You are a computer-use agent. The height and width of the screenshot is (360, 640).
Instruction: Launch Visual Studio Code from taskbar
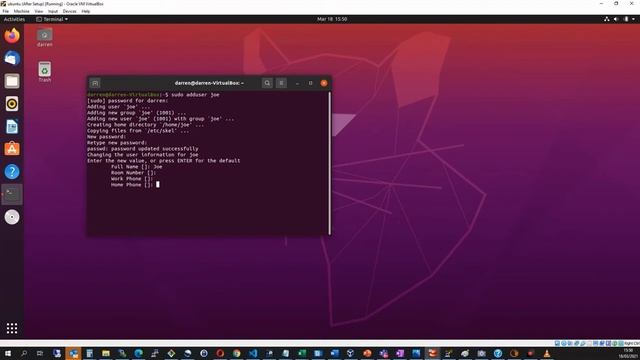[x=253, y=353]
